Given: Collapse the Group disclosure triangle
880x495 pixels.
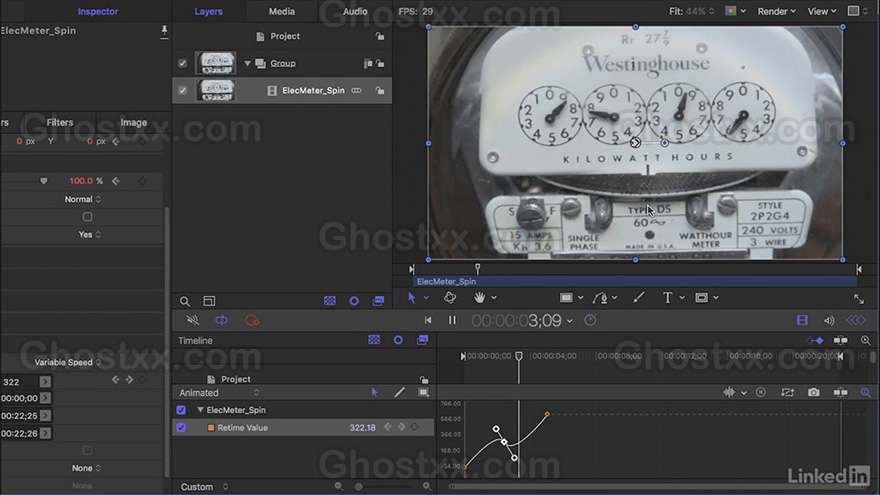Looking at the screenshot, I should 247,63.
